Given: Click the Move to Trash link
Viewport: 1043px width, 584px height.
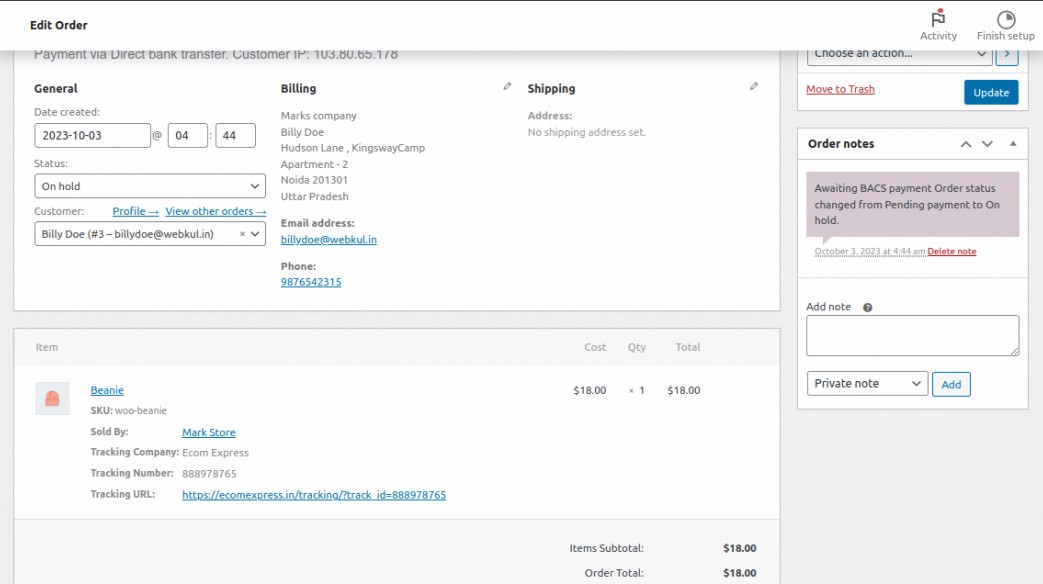Looking at the screenshot, I should pyautogui.click(x=840, y=89).
